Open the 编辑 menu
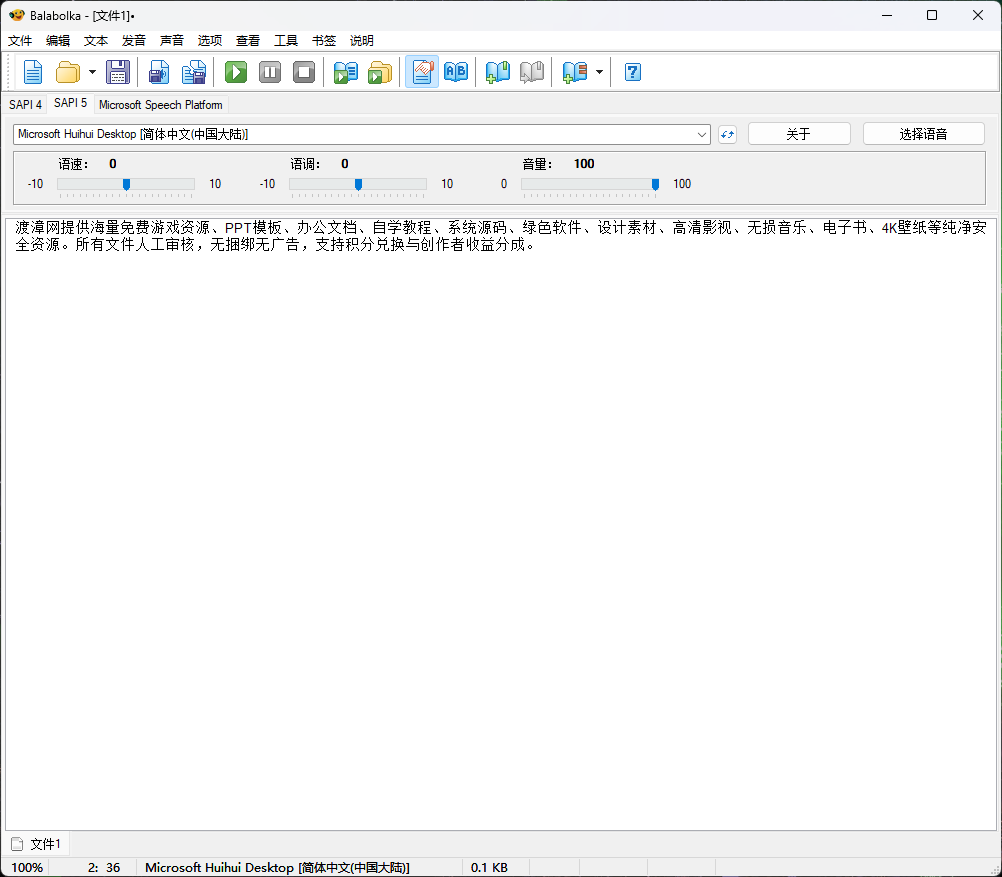Viewport: 1002px width, 877px height. (x=58, y=41)
